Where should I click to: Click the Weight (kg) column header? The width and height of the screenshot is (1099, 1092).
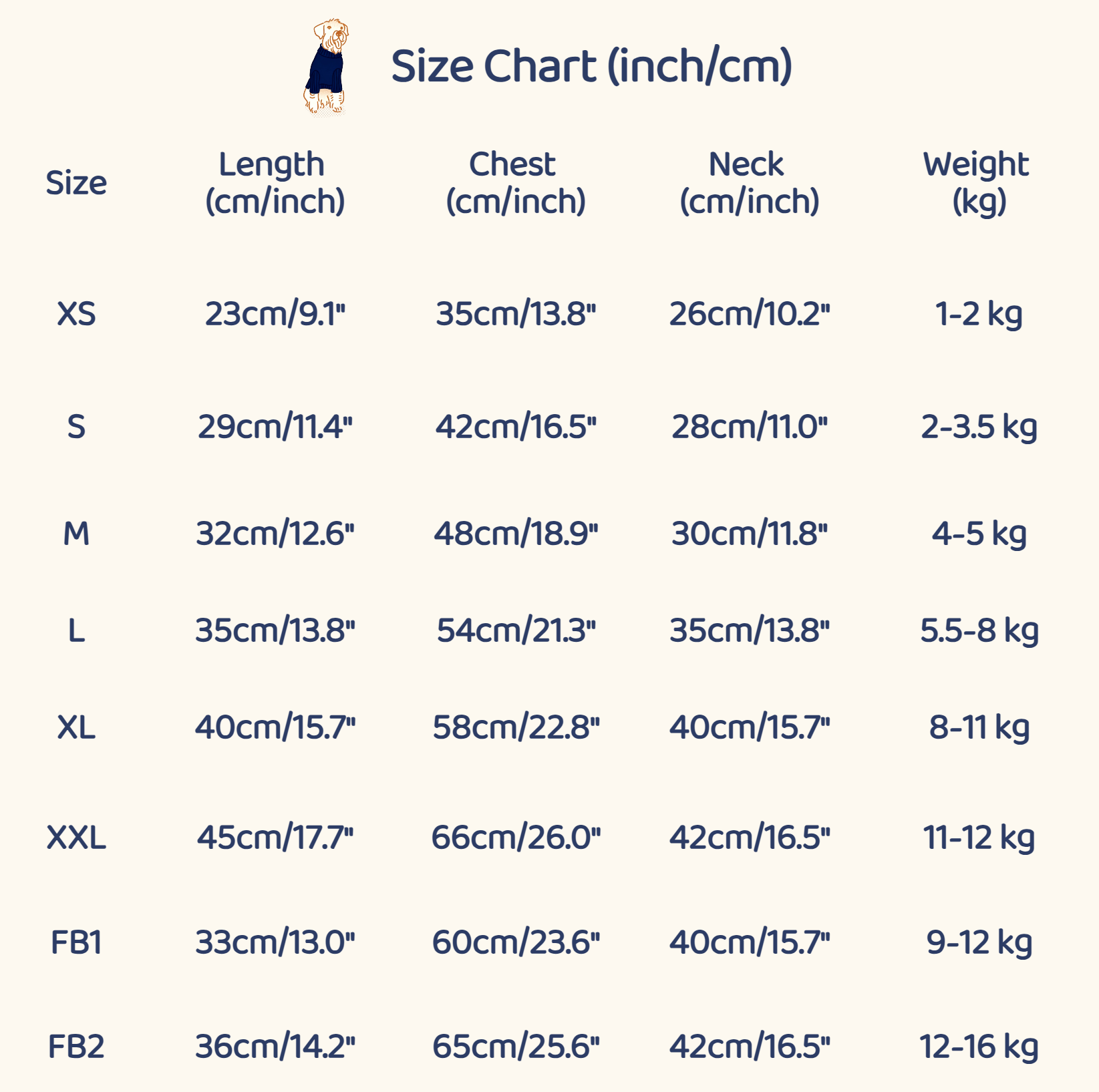tap(978, 183)
